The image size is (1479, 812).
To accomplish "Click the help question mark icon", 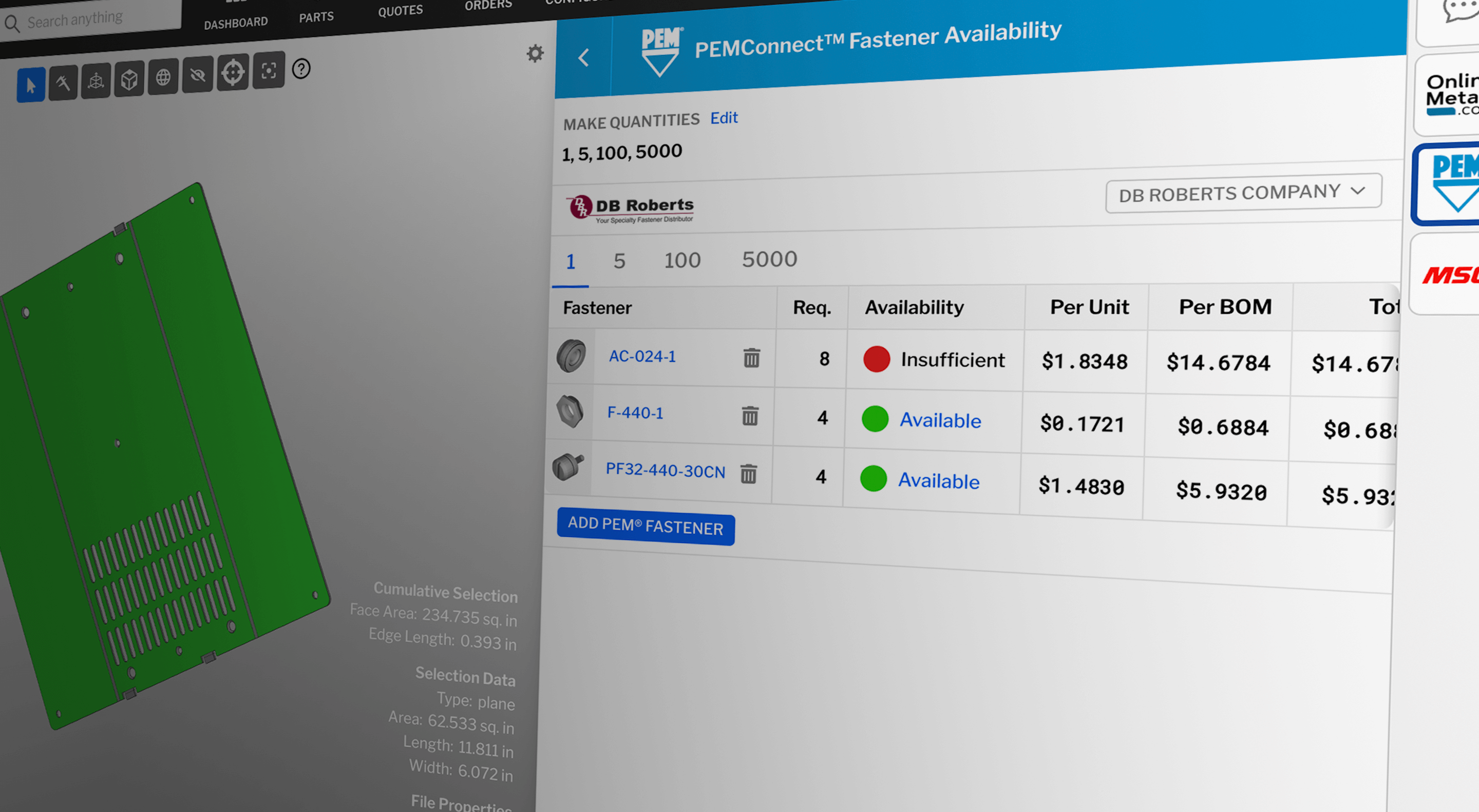I will click(x=300, y=69).
